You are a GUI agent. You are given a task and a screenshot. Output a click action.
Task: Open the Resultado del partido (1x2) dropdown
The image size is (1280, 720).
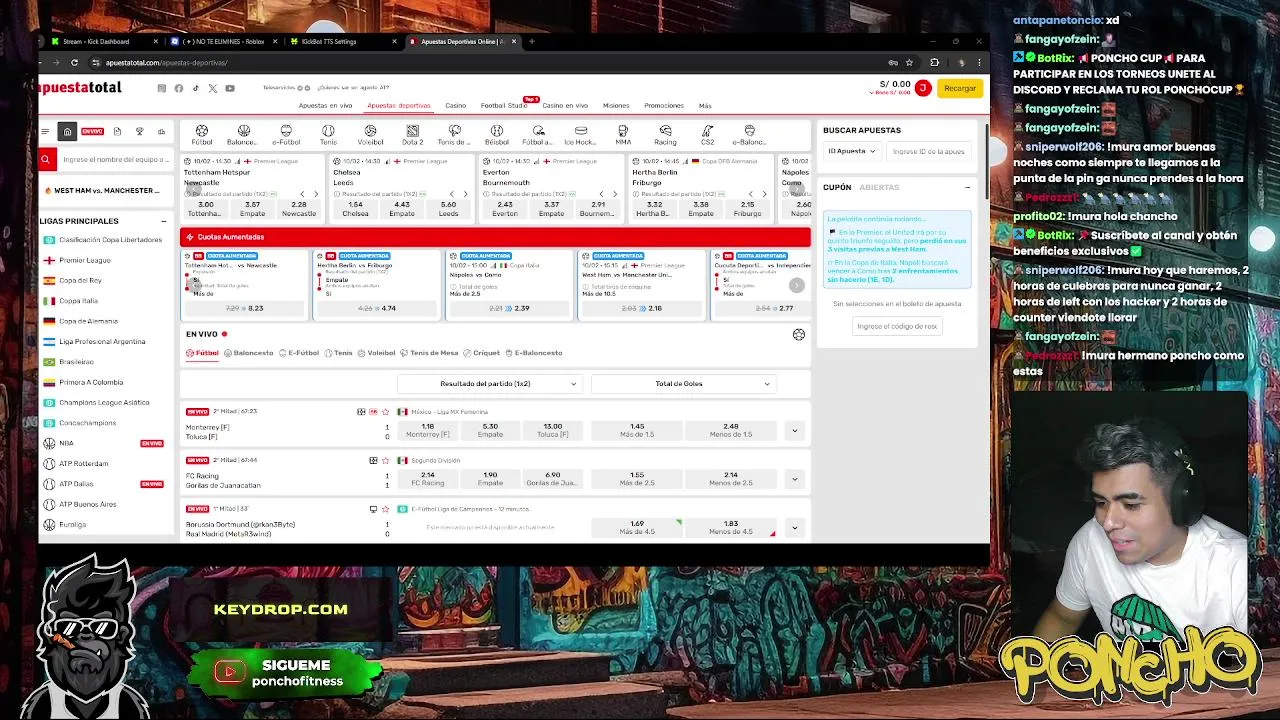click(489, 384)
